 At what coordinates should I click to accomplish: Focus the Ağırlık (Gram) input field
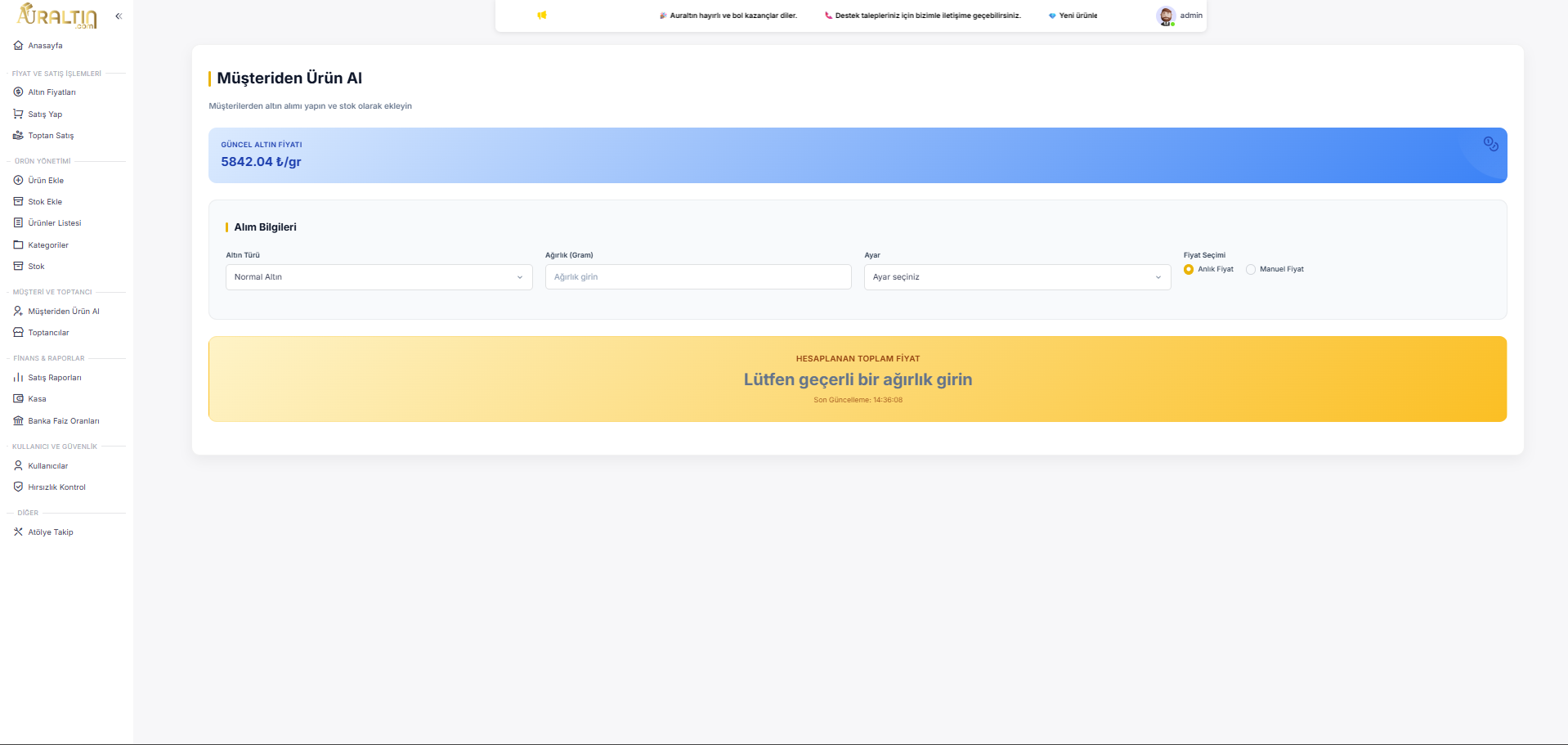(697, 277)
